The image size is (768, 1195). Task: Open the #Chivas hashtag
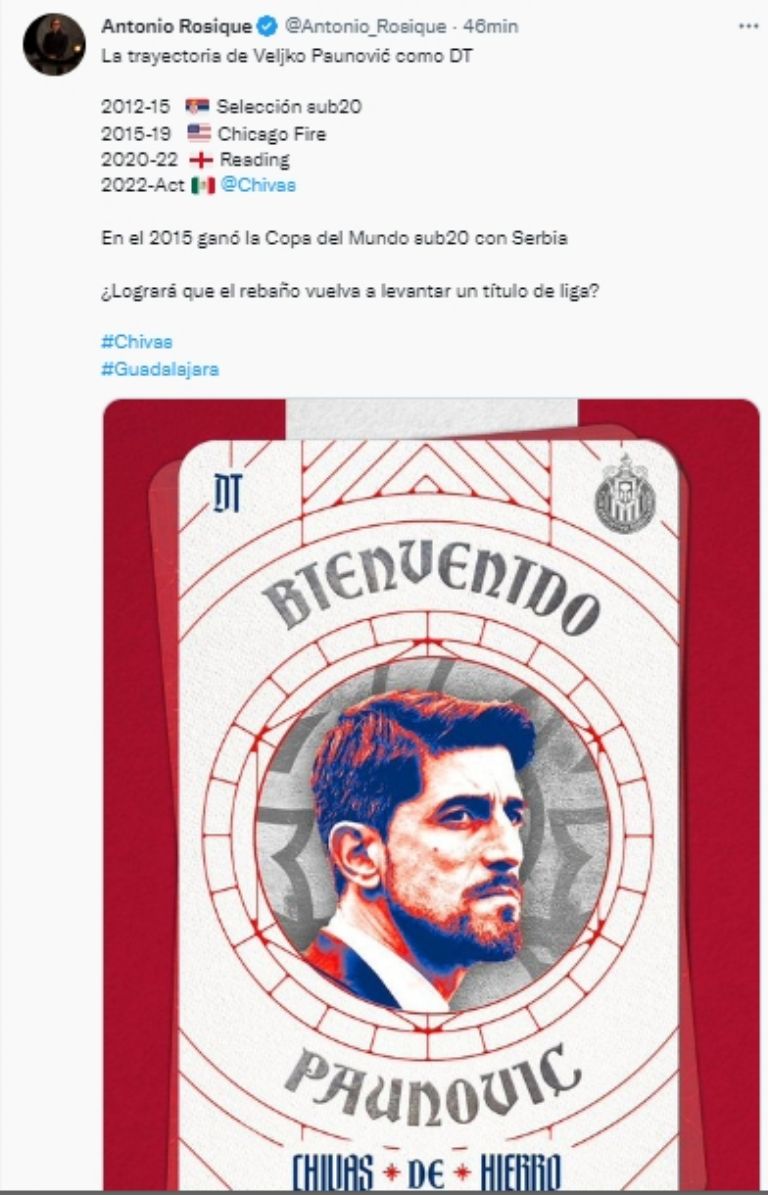pyautogui.click(x=136, y=342)
